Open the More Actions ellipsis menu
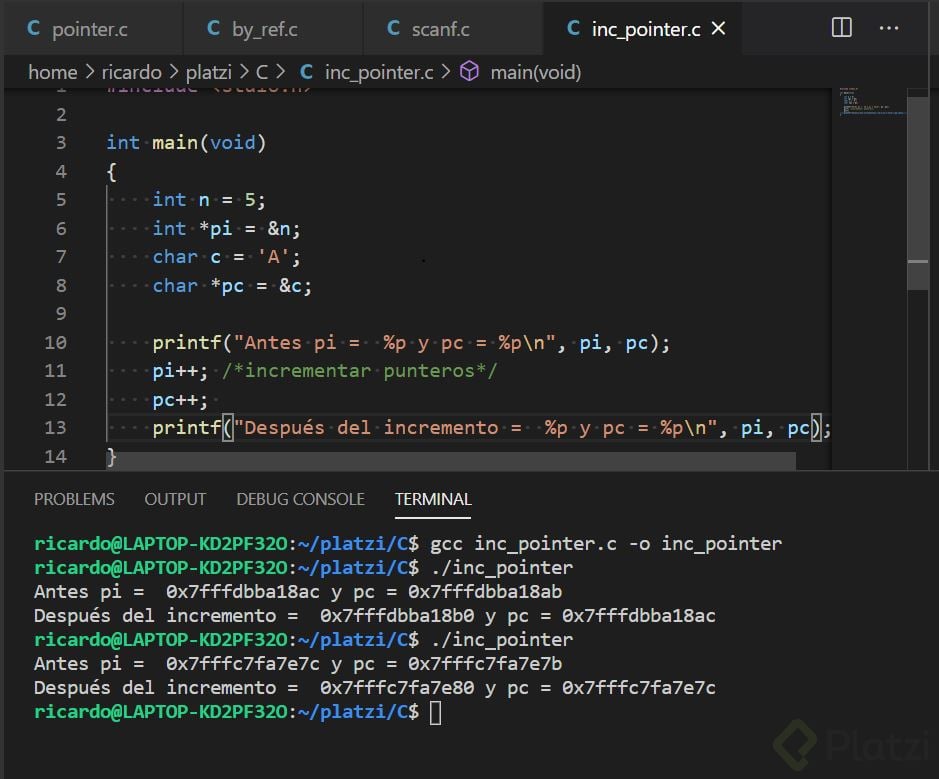Image resolution: width=939 pixels, height=779 pixels. pyautogui.click(x=888, y=28)
